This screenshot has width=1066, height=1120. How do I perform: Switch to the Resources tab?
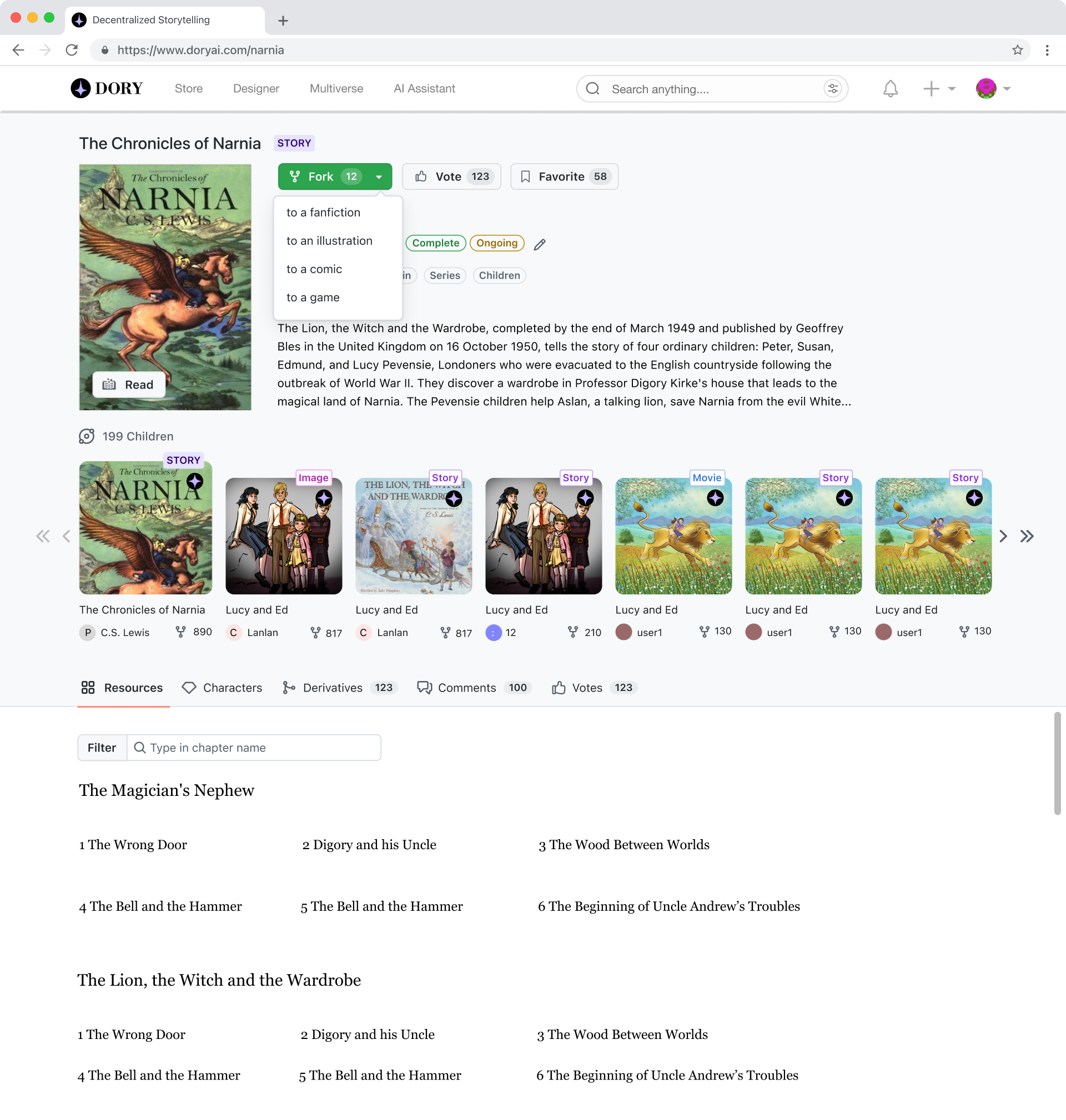122,687
